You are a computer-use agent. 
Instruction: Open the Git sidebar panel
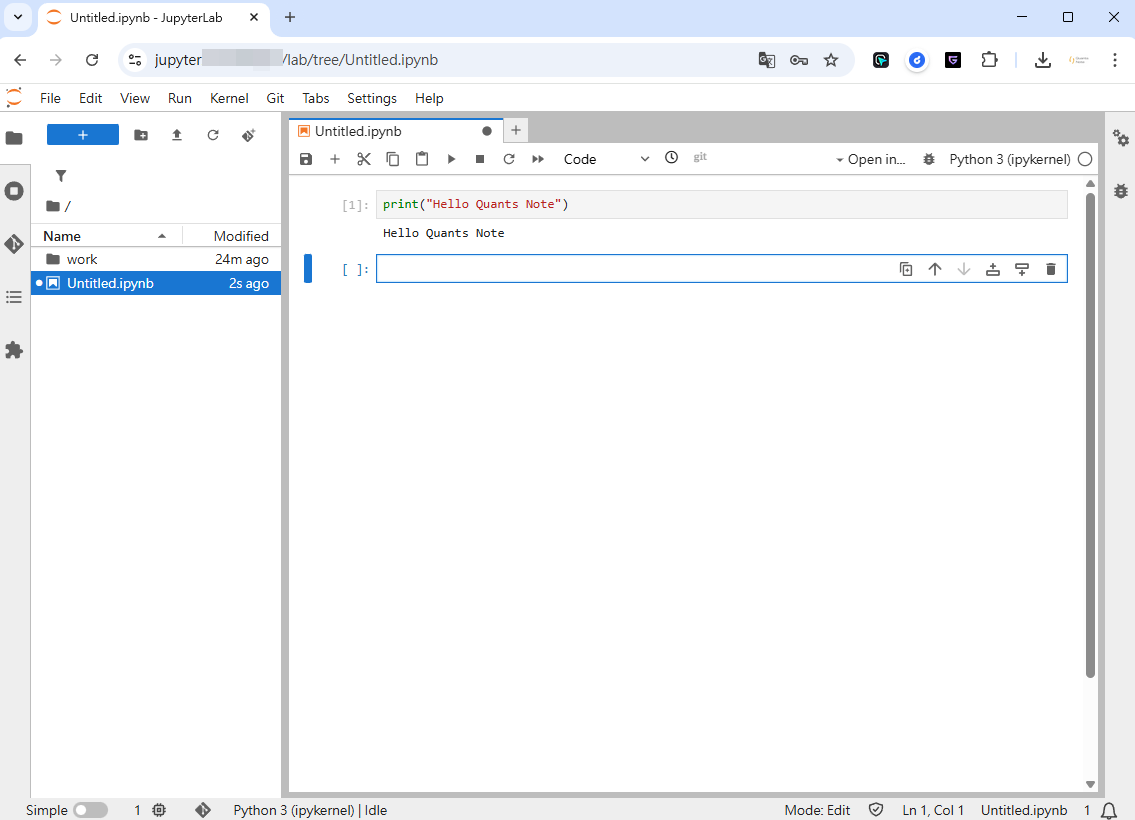tap(14, 244)
